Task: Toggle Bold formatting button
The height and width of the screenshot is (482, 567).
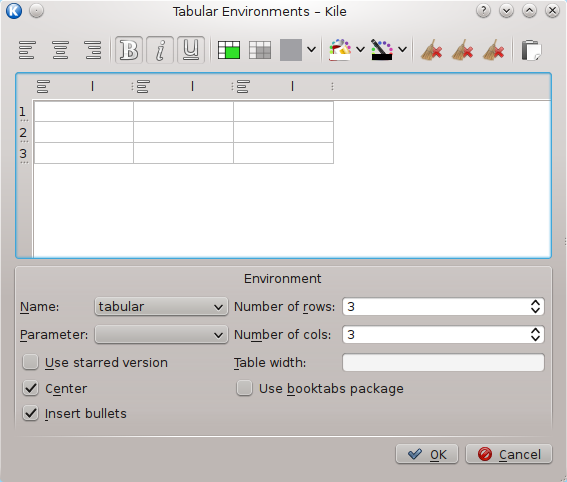Action: pyautogui.click(x=129, y=50)
